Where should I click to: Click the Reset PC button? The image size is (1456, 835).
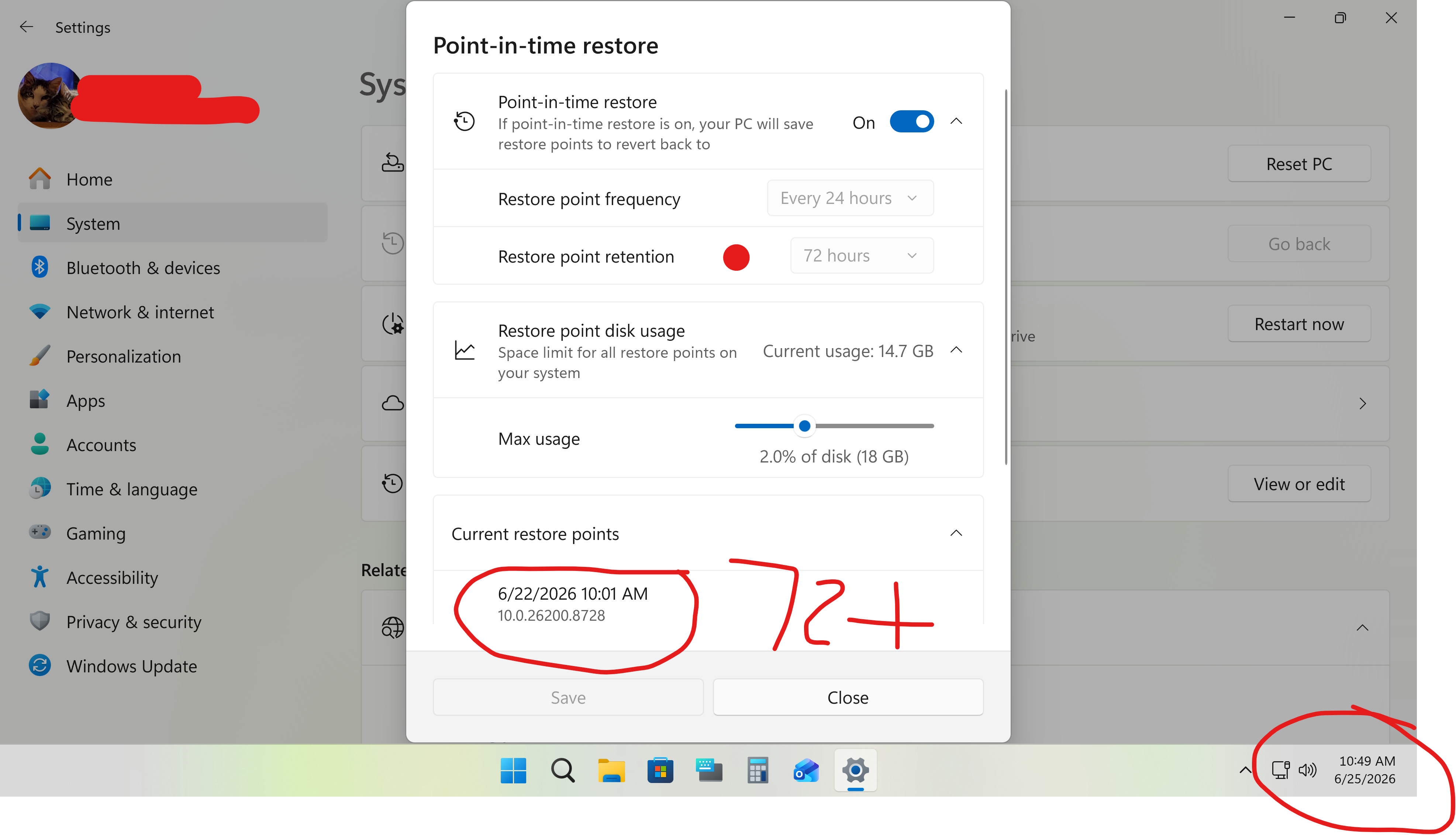click(1299, 164)
